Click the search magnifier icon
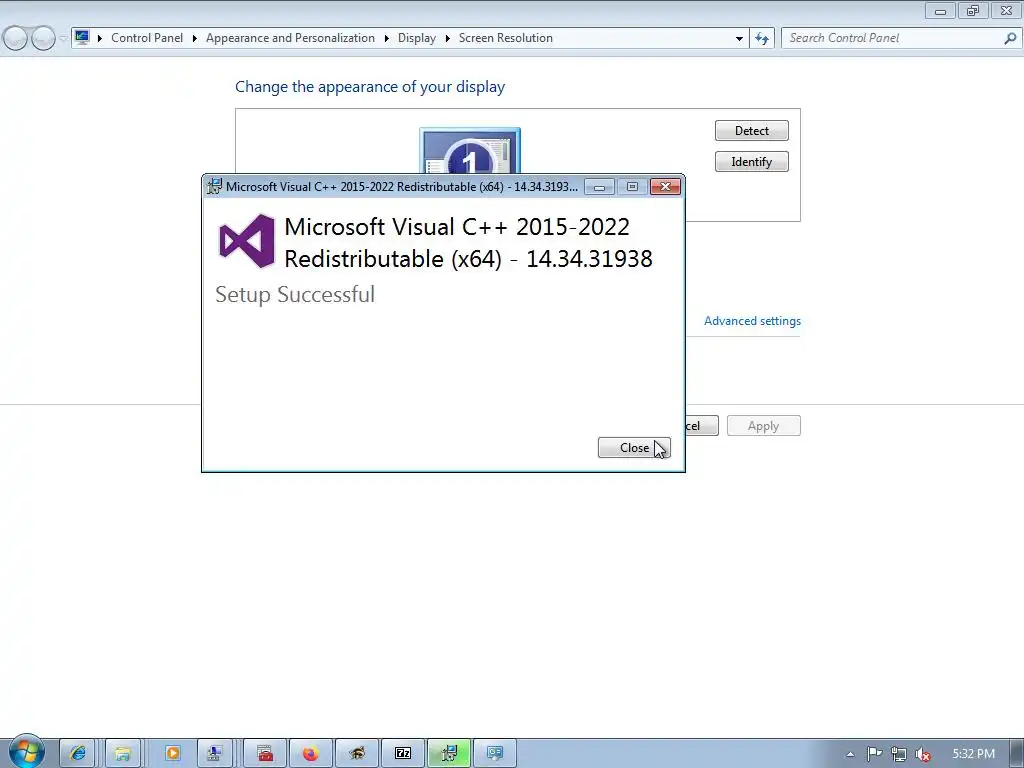 coord(1010,38)
